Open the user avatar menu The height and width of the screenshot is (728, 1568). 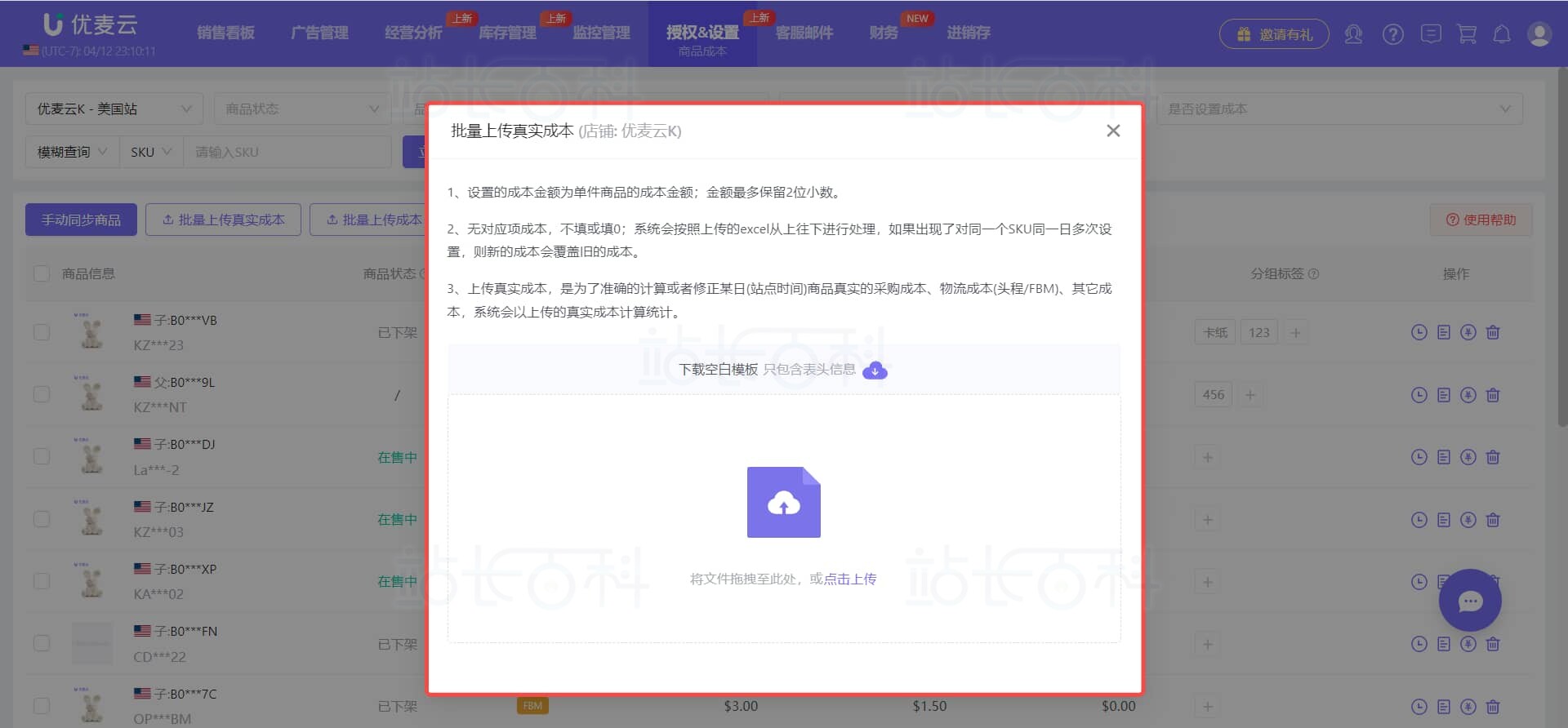(1539, 34)
